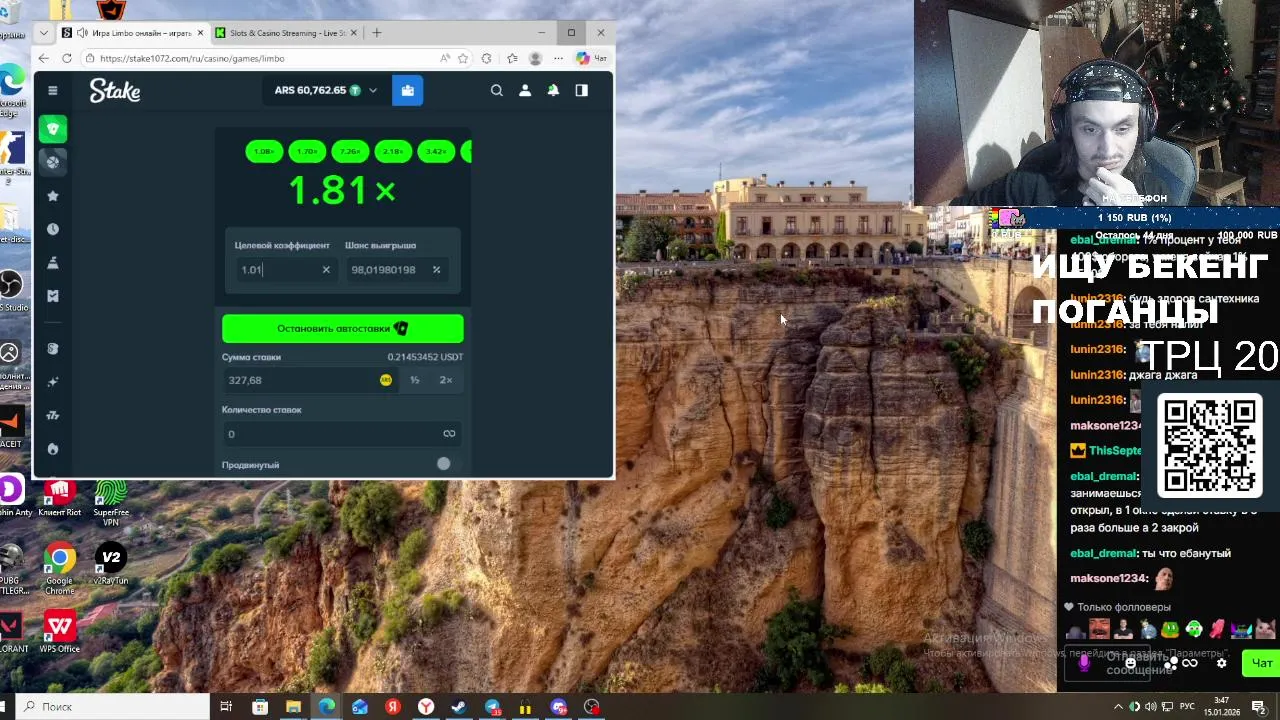Viewport: 1280px width, 720px height.
Task: Open the blue wallet button
Action: click(407, 90)
